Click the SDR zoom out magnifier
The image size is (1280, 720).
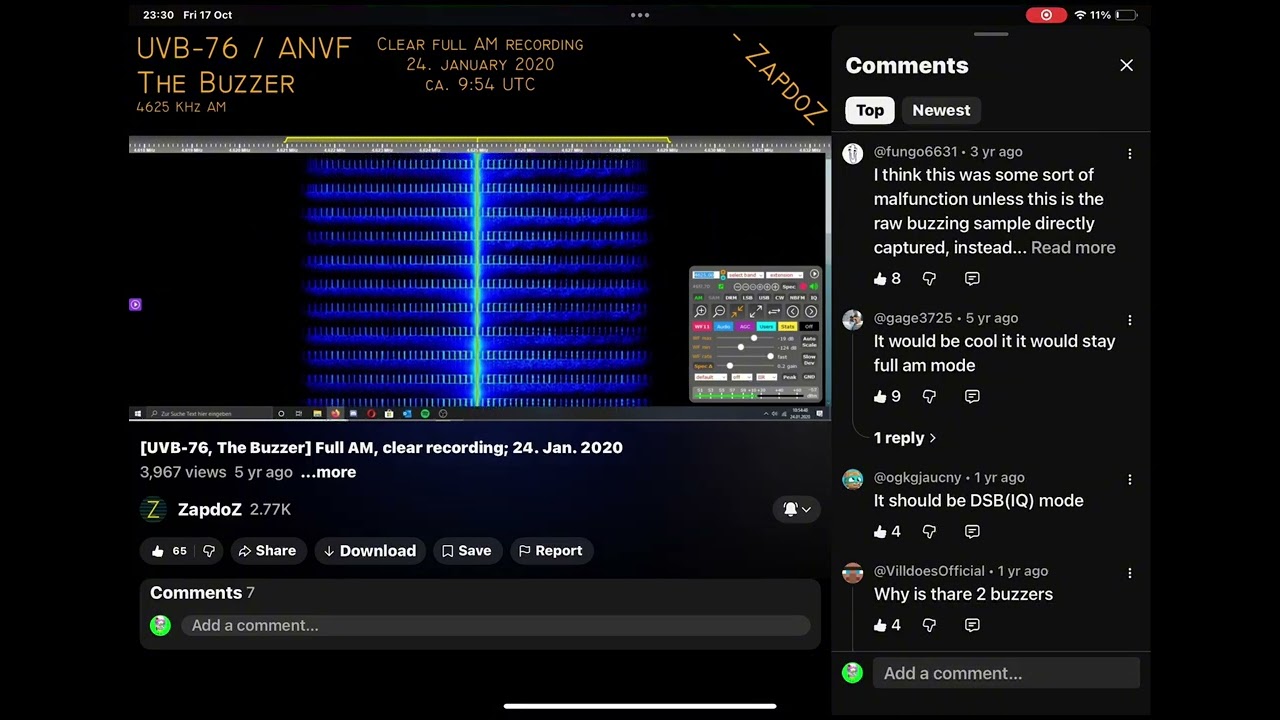719,311
